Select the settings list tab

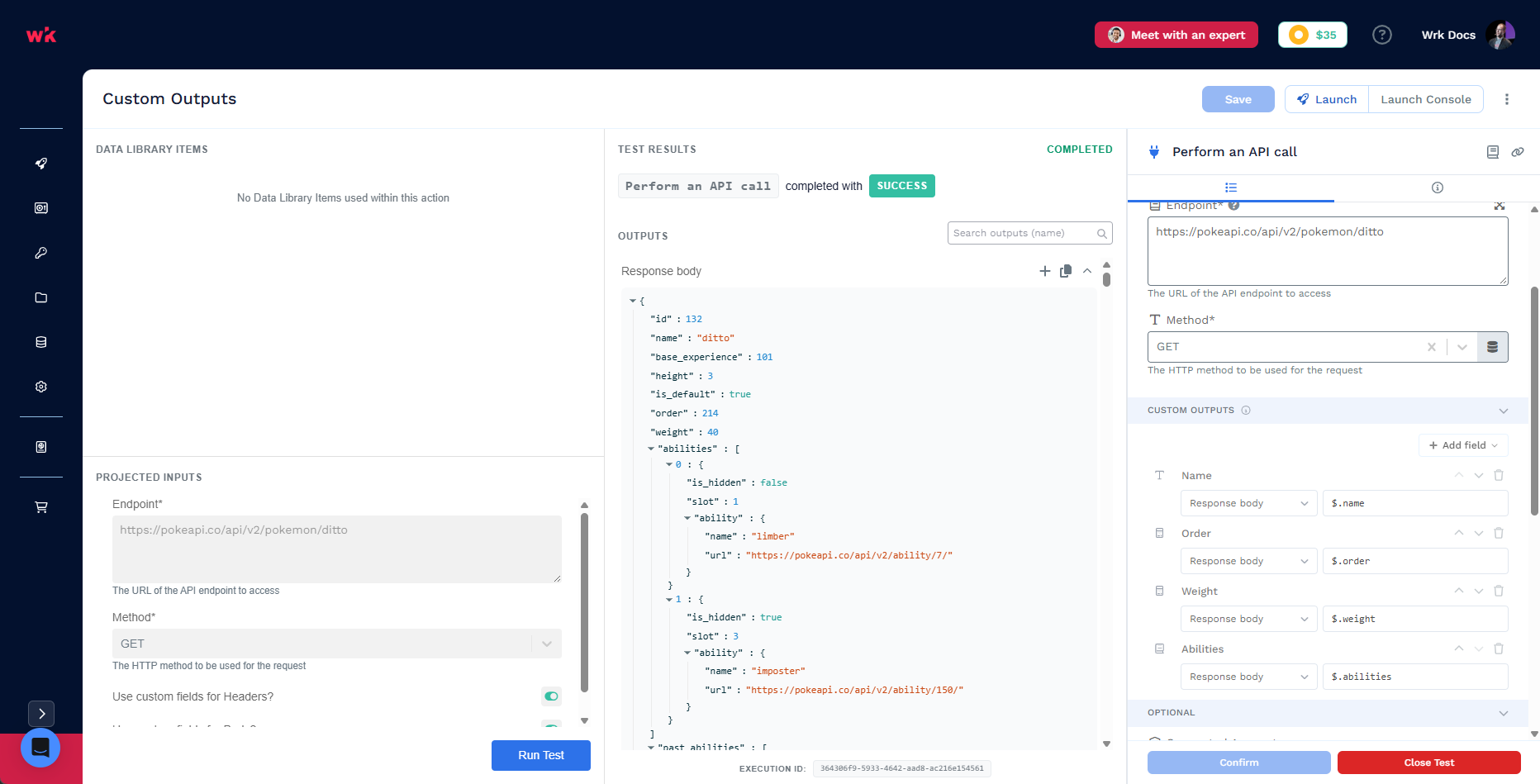(x=1230, y=188)
